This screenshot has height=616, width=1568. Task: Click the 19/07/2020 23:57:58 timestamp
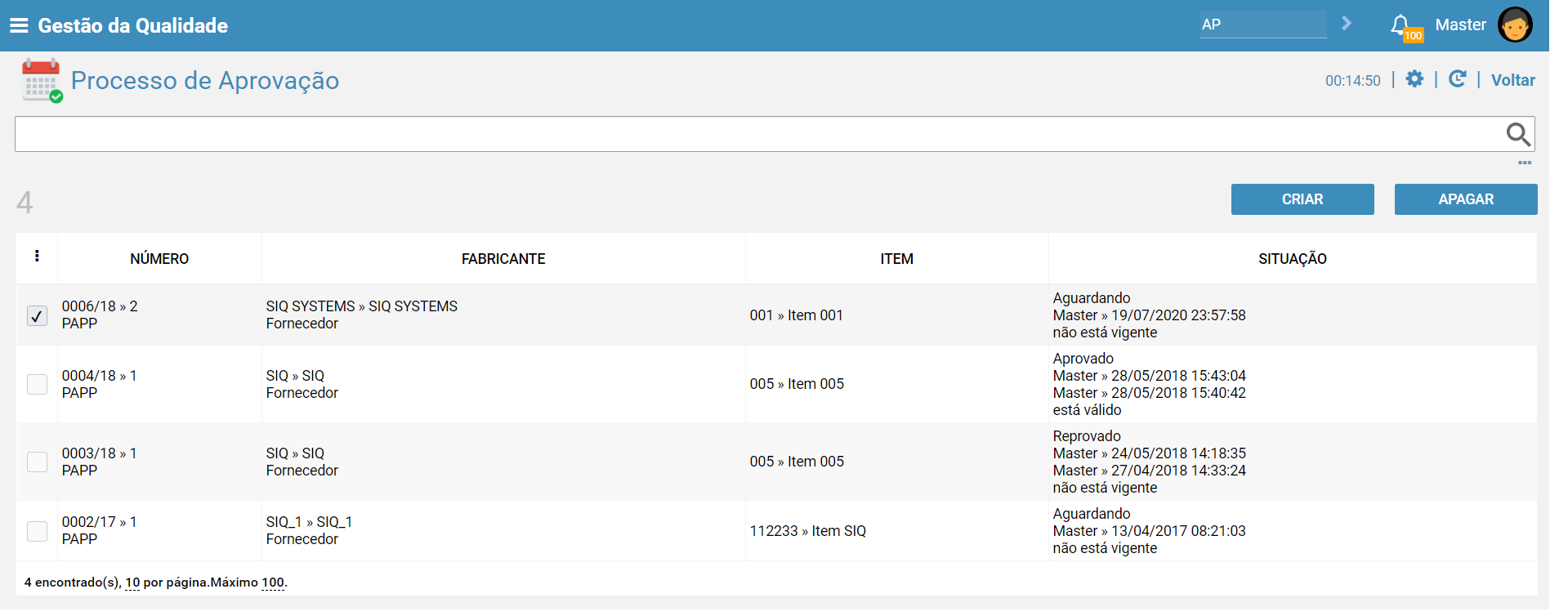coord(1178,315)
